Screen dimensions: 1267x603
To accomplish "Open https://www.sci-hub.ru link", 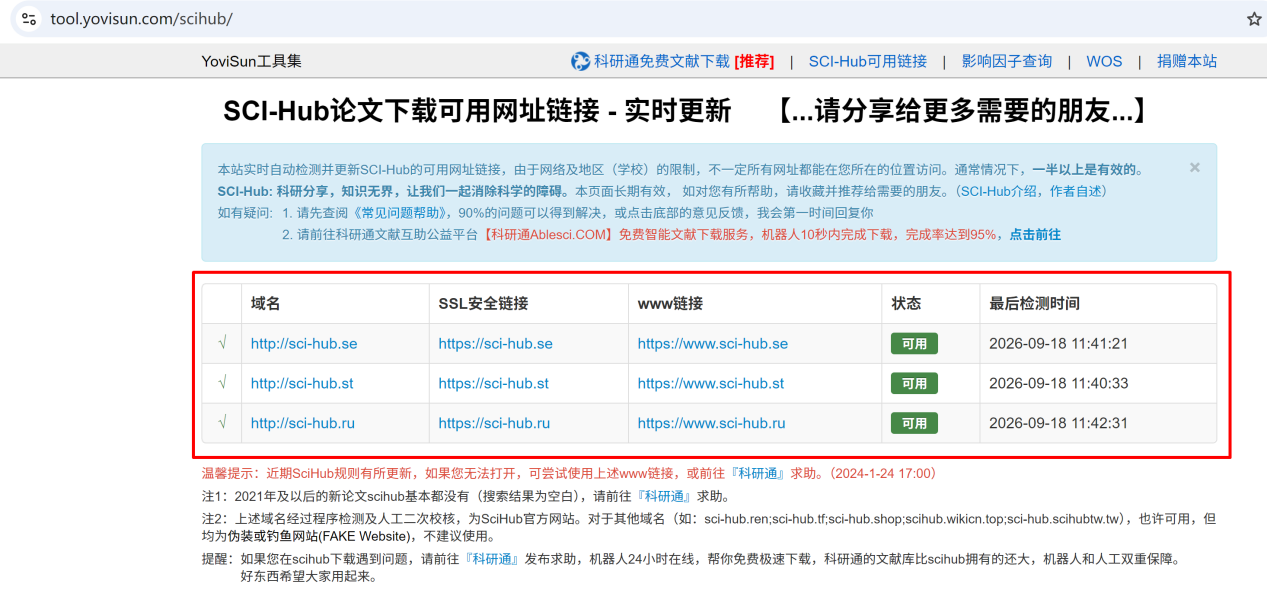I will 711,423.
